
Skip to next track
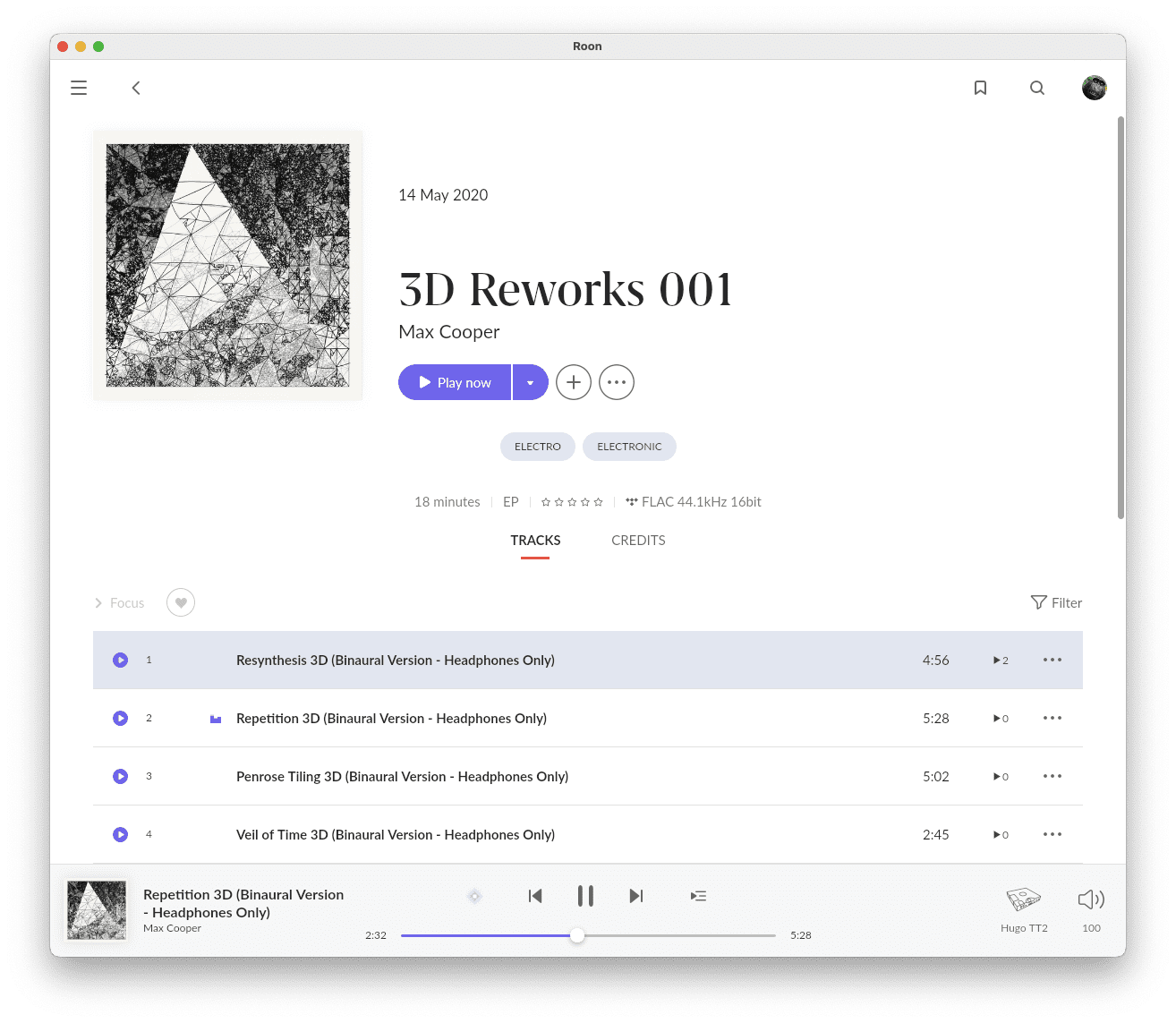(636, 896)
